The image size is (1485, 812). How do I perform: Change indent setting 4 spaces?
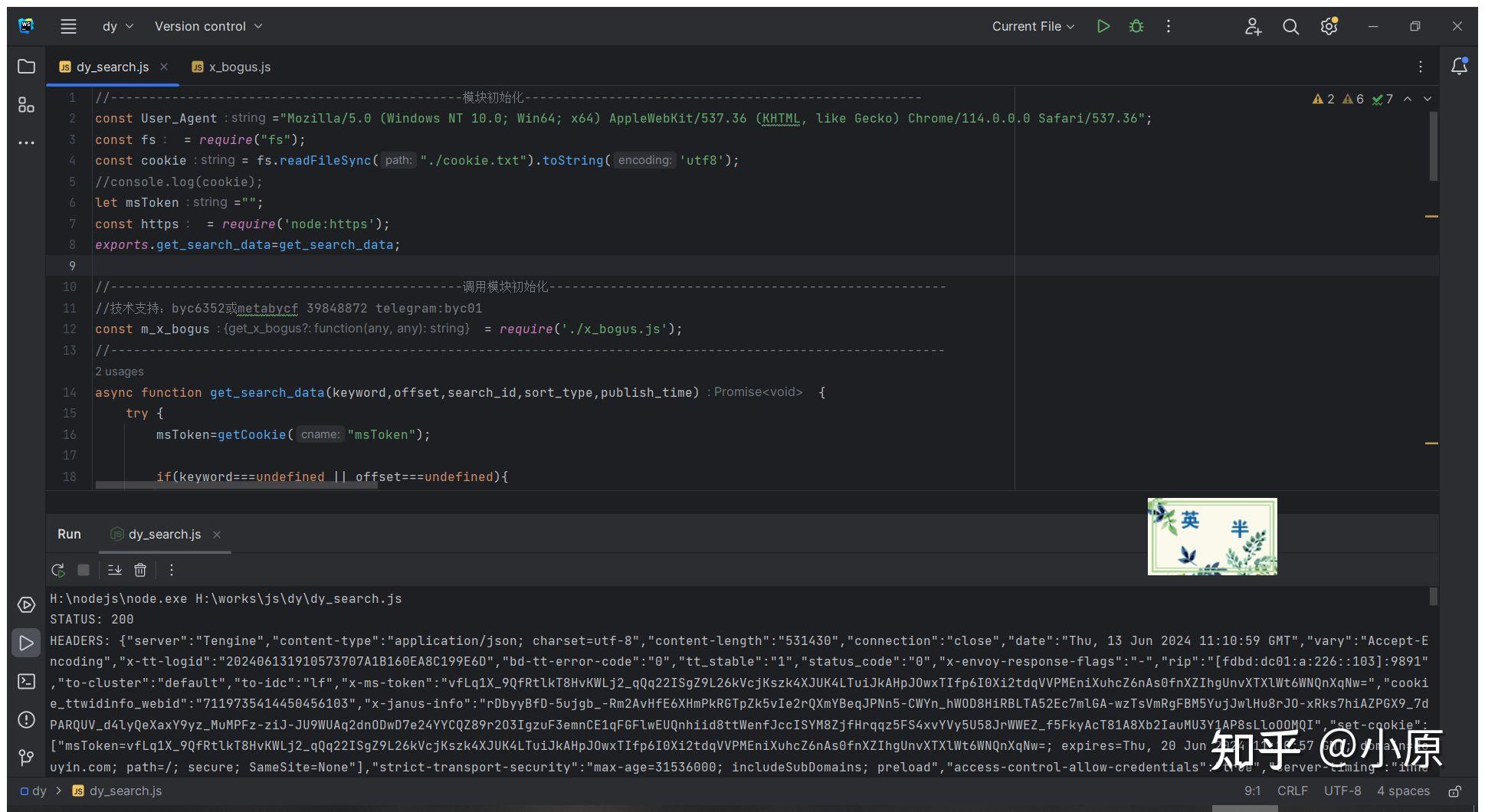click(1403, 791)
